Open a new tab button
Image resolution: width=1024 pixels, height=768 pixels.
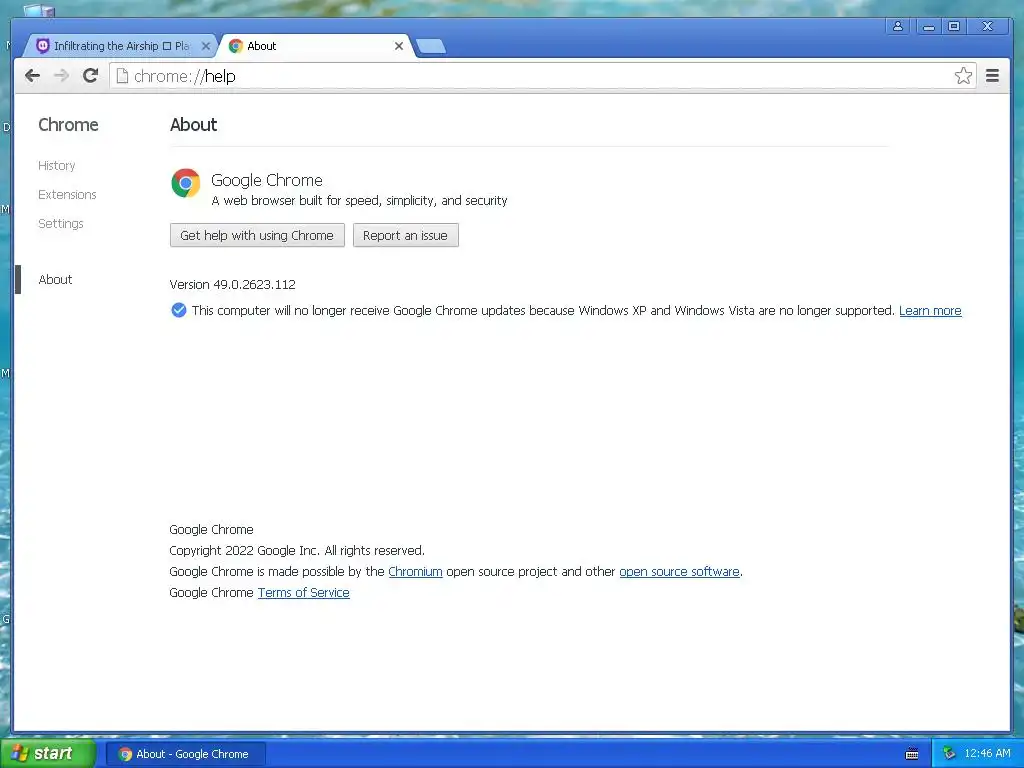(431, 46)
